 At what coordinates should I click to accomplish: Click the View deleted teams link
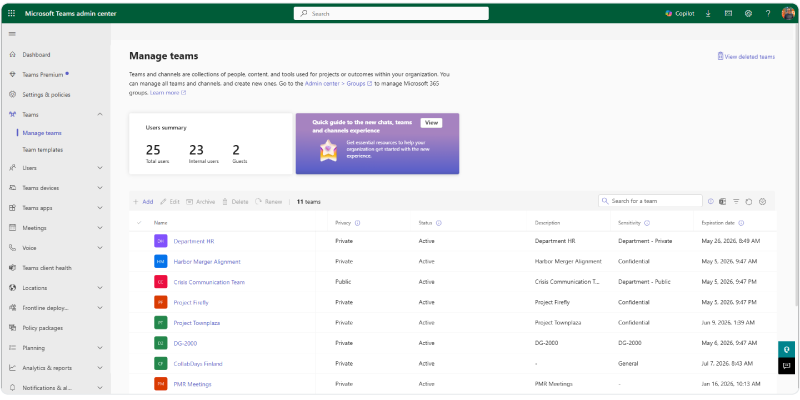(x=746, y=57)
